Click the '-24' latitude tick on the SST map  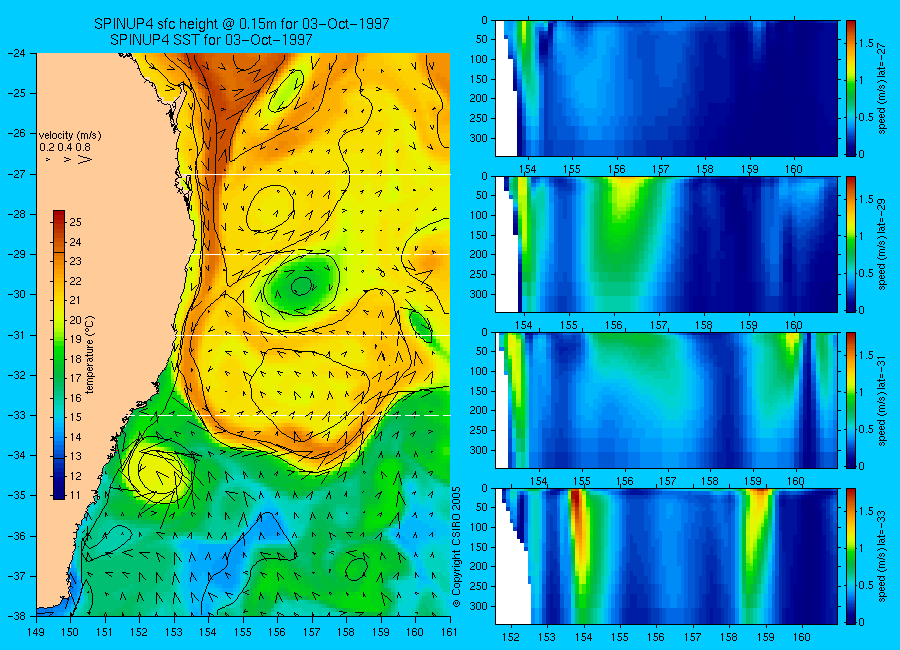[x=17, y=53]
